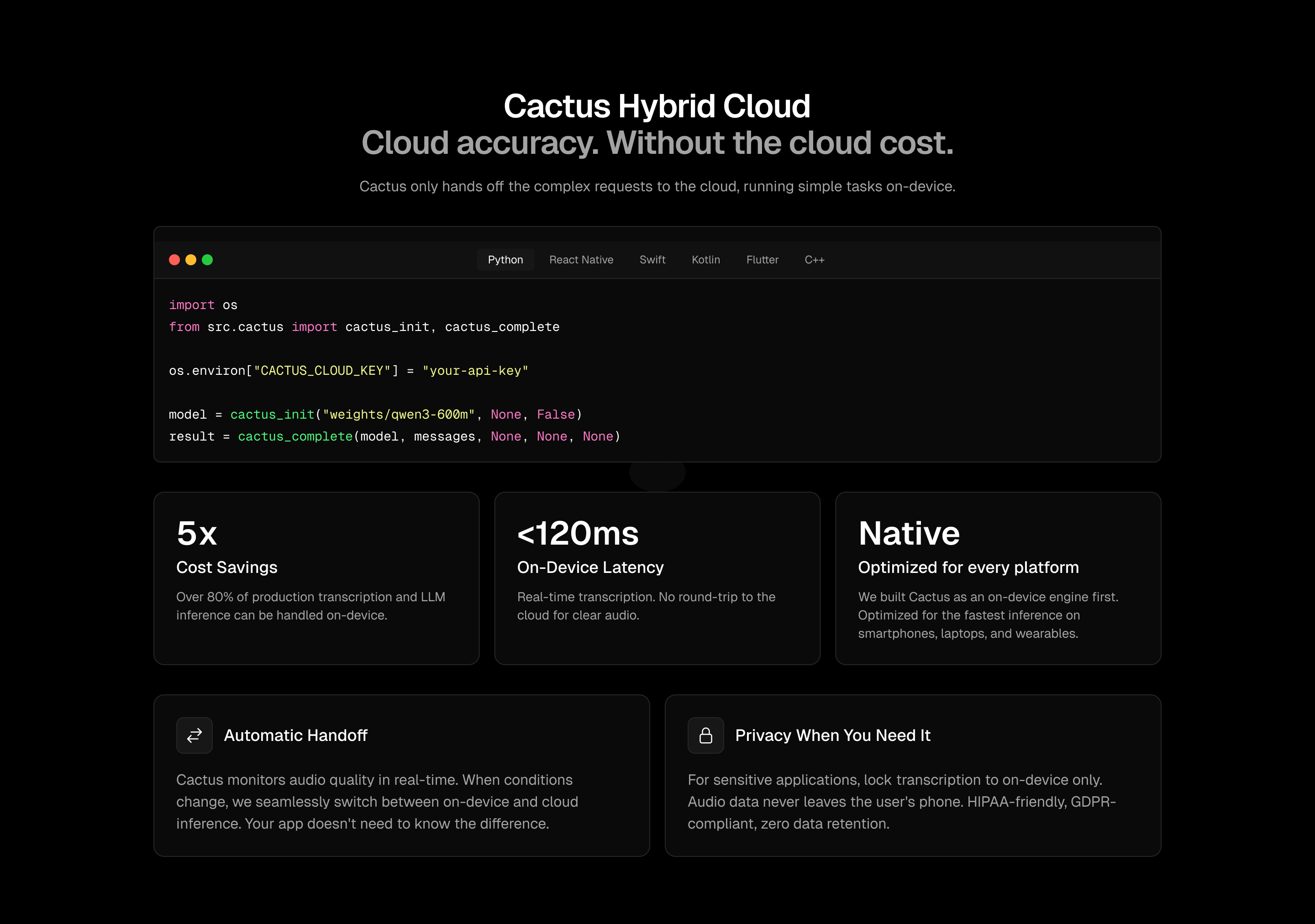Click the cactus_complete call in result line
This screenshot has width=1315, height=924.
point(295,436)
